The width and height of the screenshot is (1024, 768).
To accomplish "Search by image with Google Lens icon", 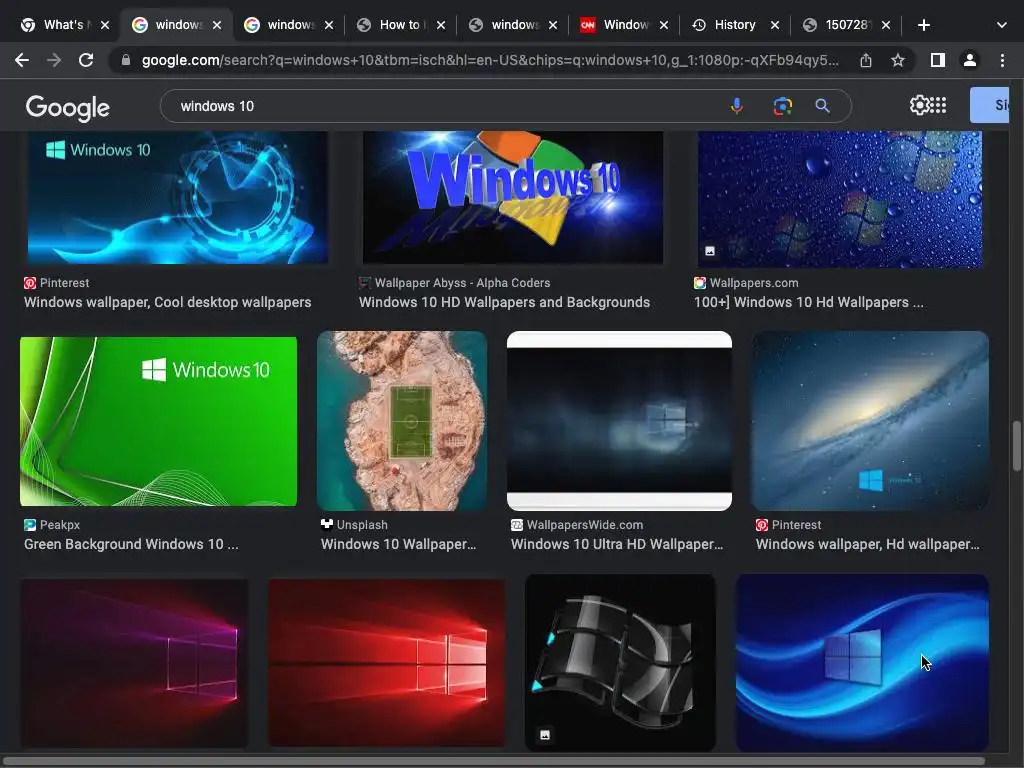I will pos(782,106).
